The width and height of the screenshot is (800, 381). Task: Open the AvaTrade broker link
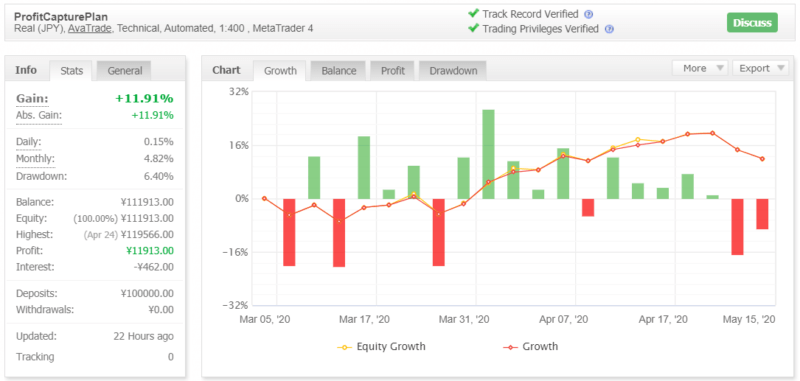point(90,29)
